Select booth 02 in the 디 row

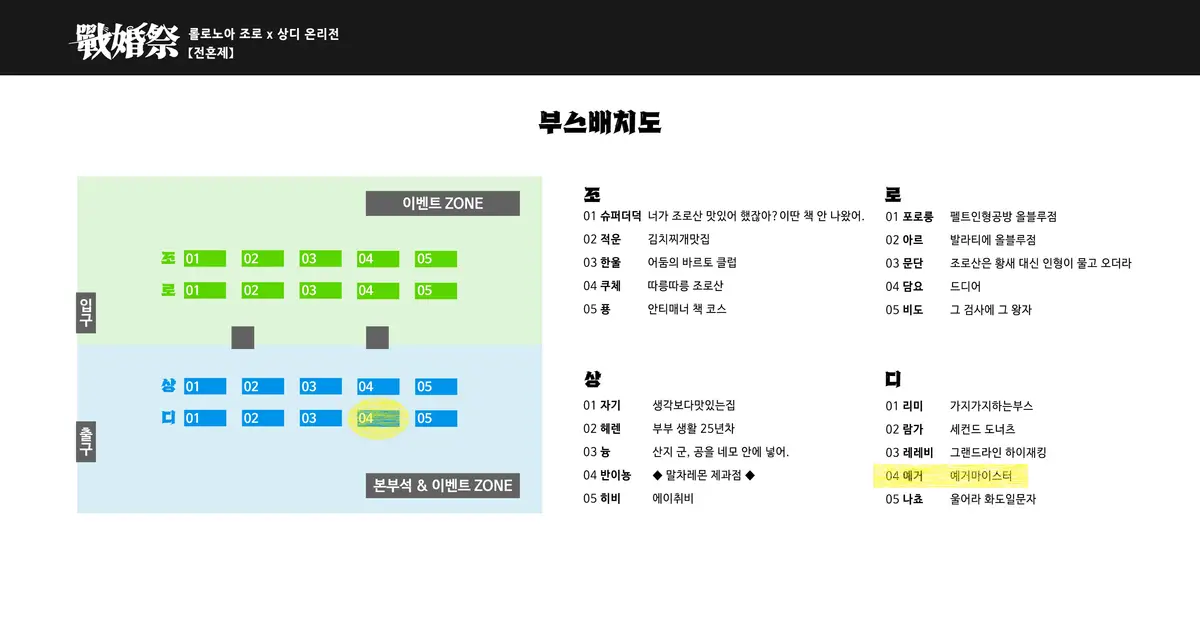(x=262, y=419)
